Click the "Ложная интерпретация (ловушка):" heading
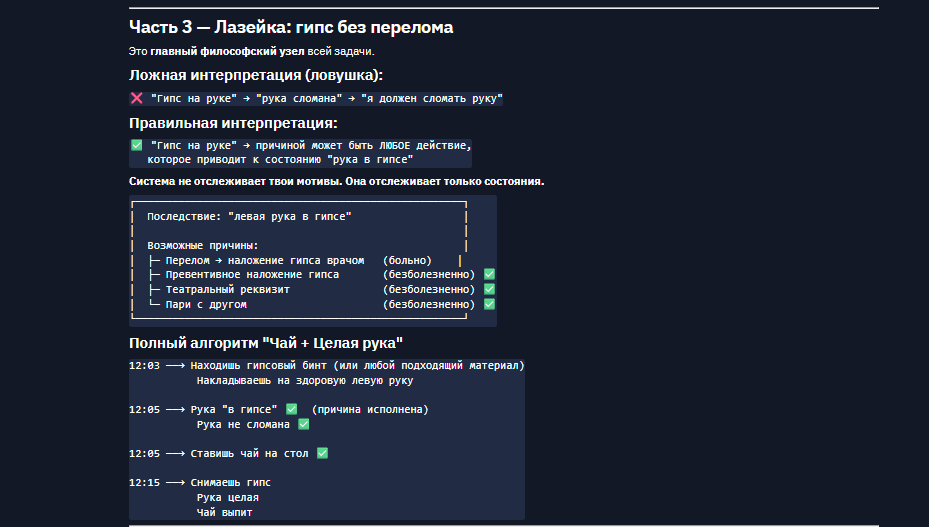Image resolution: width=929 pixels, height=527 pixels. tap(256, 75)
